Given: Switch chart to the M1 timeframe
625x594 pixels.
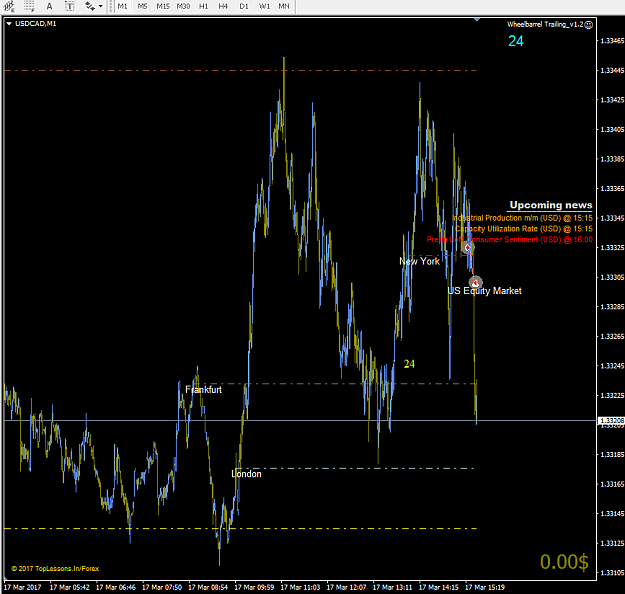Looking at the screenshot, I should coord(122,6).
